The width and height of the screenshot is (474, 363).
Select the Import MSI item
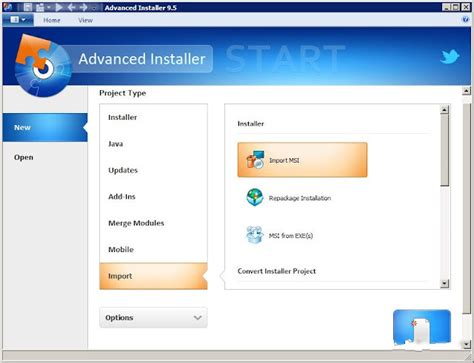pyautogui.click(x=302, y=160)
